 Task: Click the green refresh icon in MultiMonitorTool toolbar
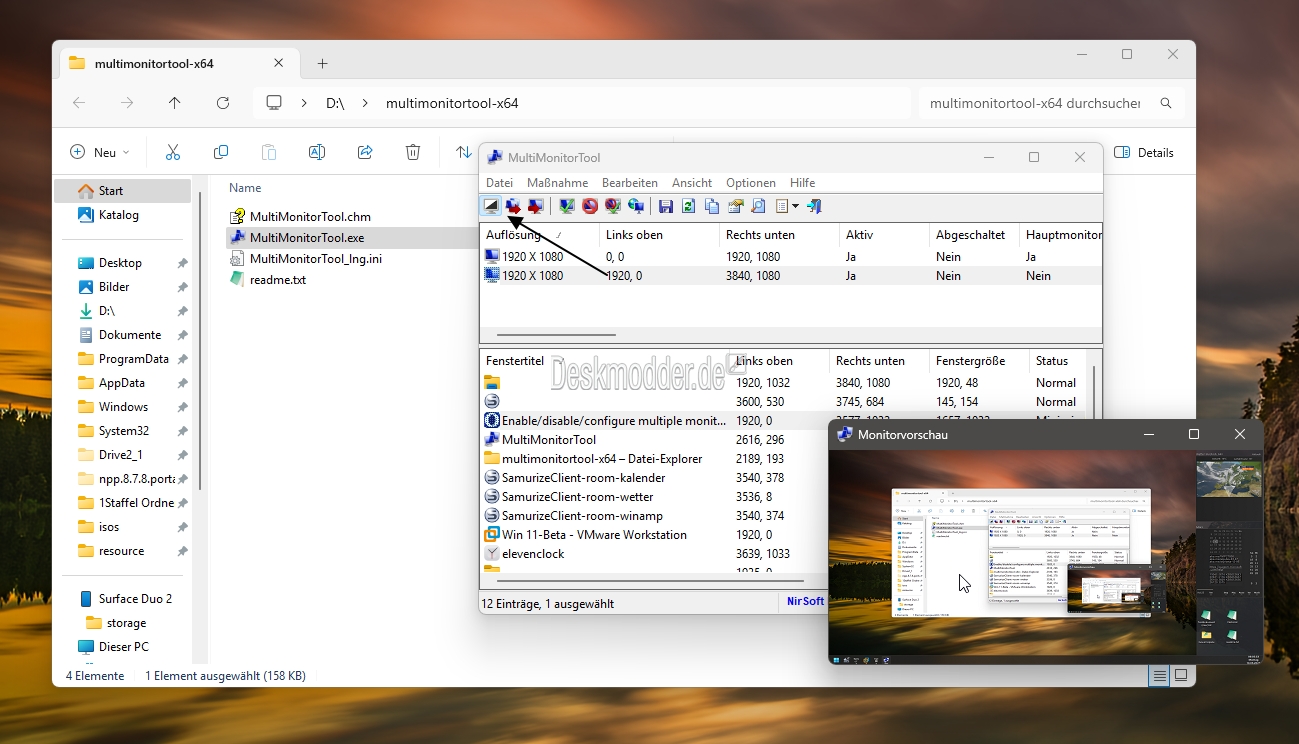pos(688,206)
